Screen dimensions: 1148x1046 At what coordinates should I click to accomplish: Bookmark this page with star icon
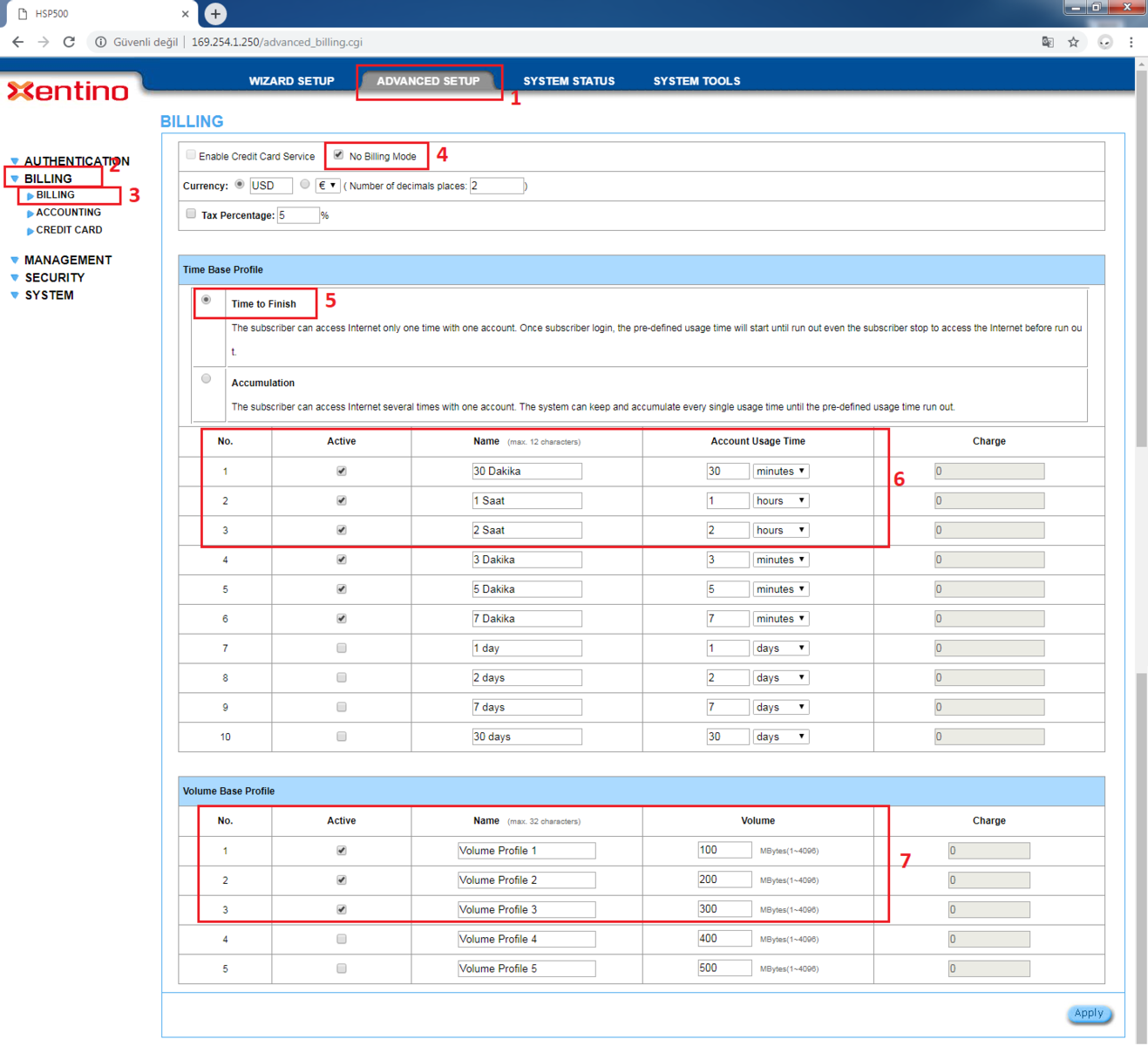1073,42
